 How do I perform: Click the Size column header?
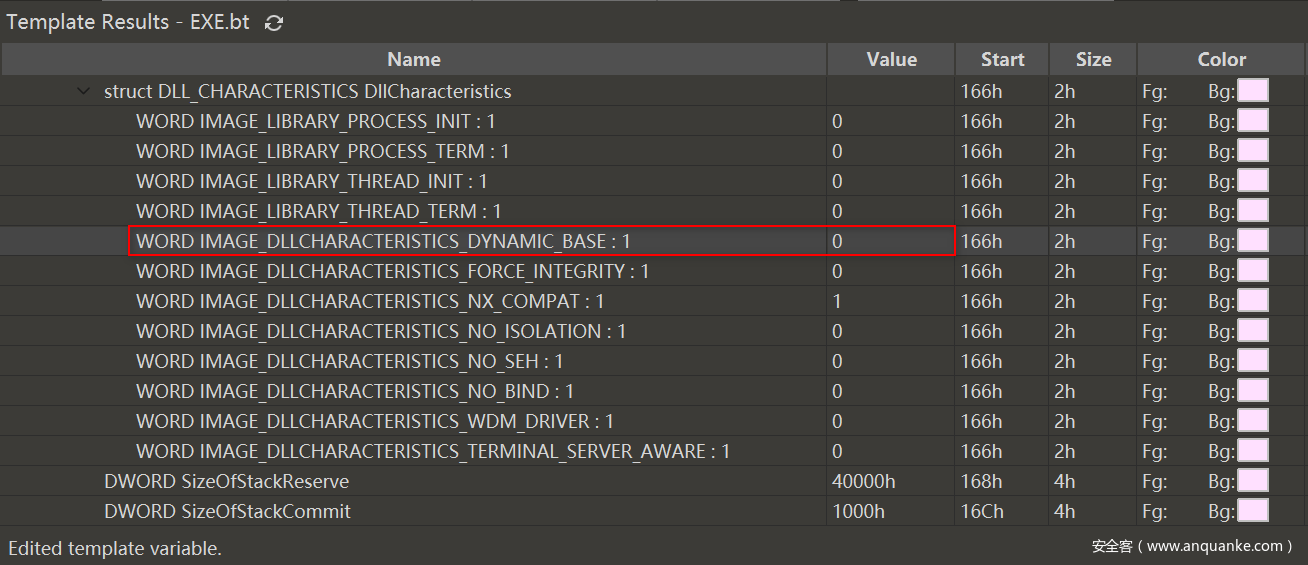1093,60
